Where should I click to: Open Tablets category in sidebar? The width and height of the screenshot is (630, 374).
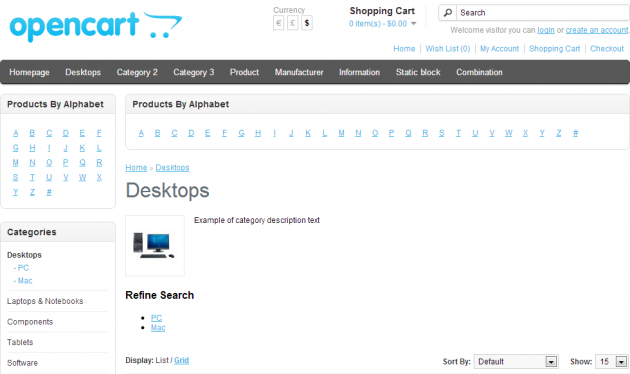(20, 342)
